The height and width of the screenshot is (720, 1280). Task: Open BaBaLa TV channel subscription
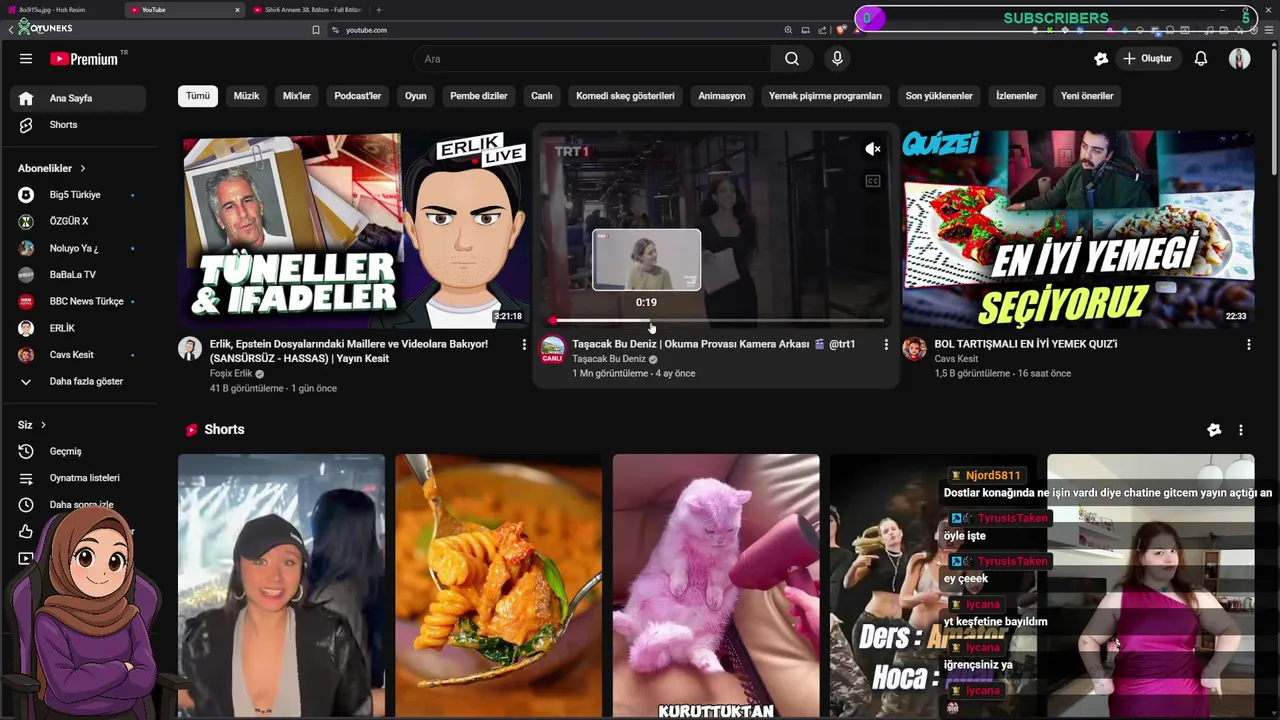pyautogui.click(x=78, y=274)
